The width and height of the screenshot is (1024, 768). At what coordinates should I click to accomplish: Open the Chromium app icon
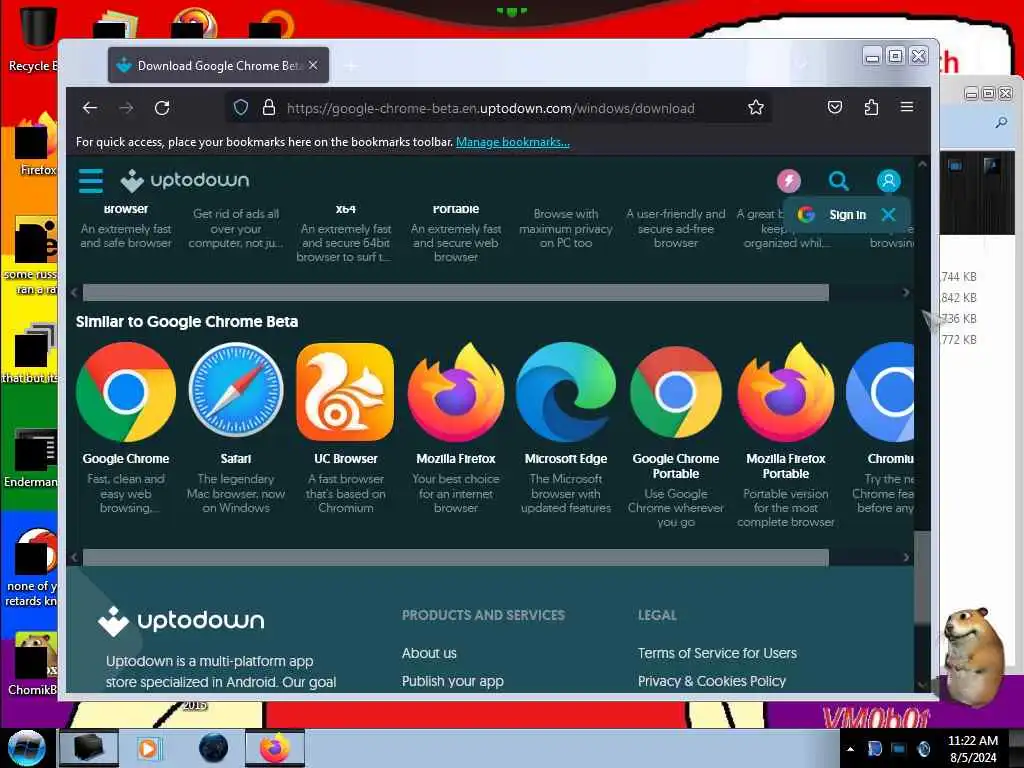pos(880,392)
